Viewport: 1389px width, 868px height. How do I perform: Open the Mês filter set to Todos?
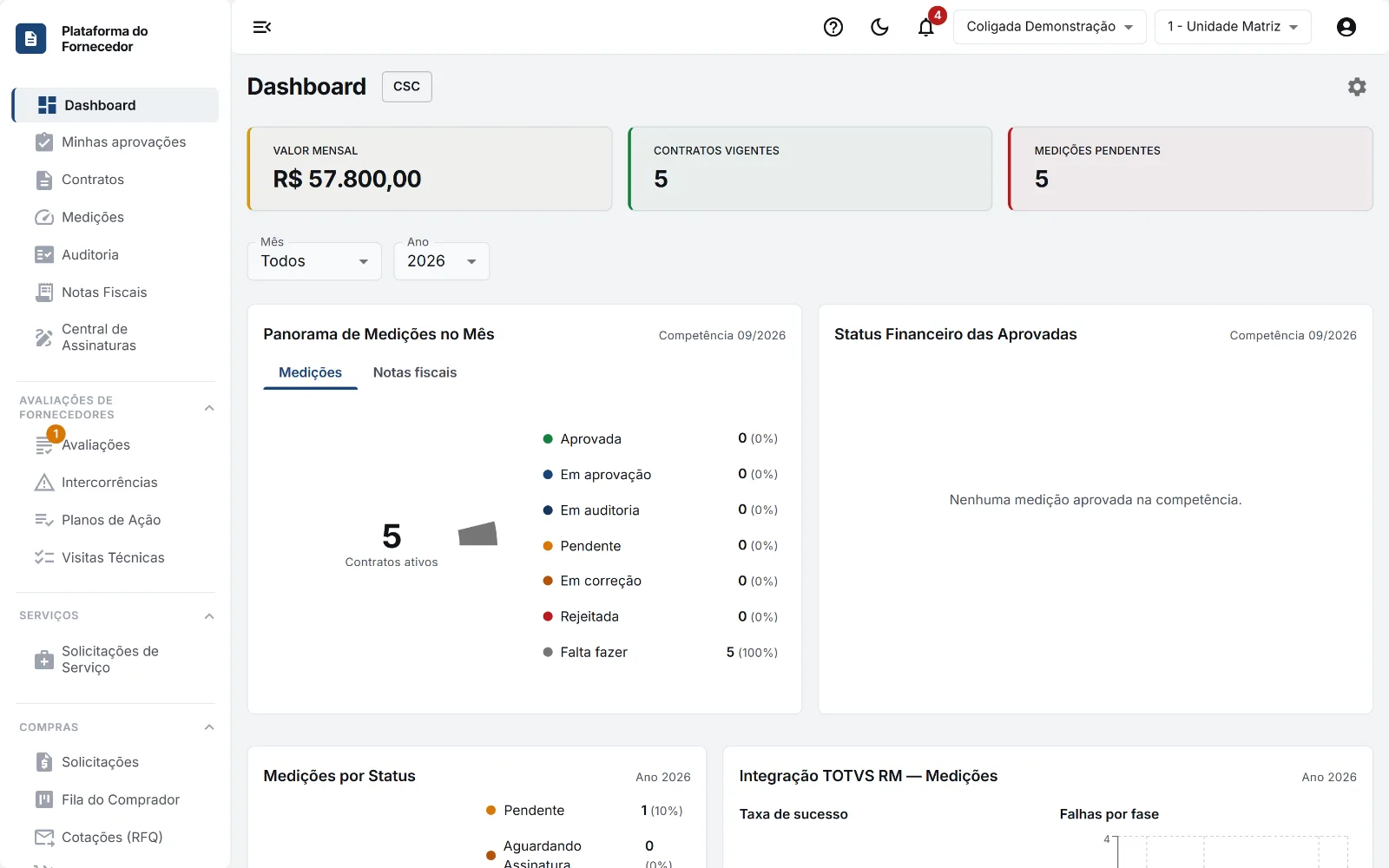pyautogui.click(x=314, y=261)
